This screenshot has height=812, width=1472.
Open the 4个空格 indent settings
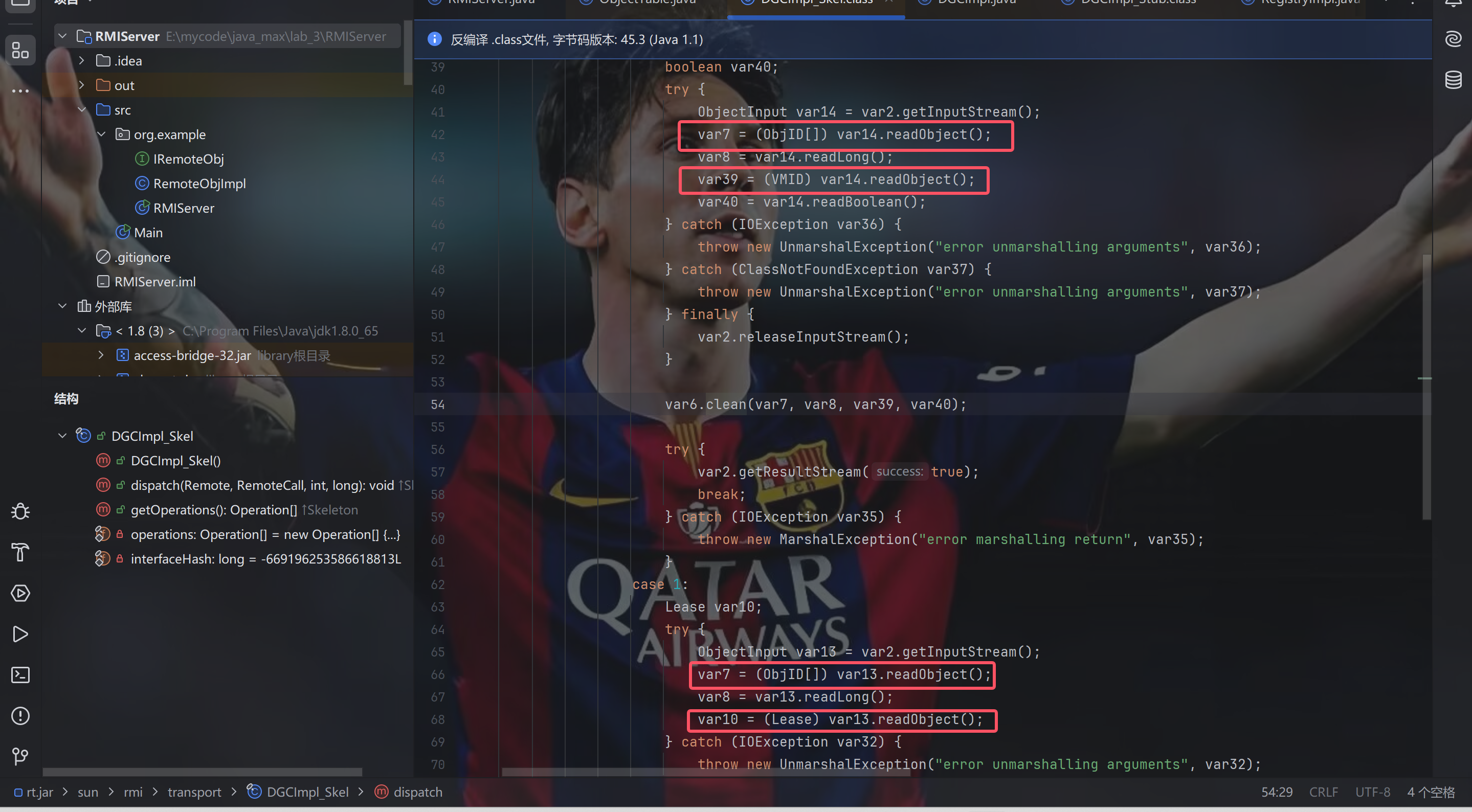1430,792
